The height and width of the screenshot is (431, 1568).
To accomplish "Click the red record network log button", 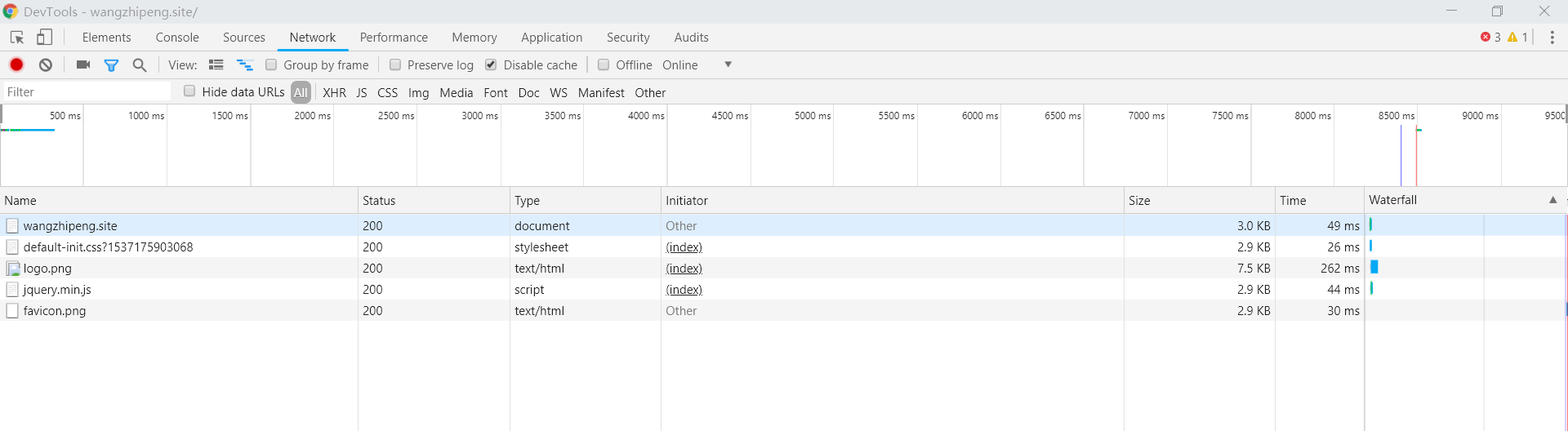I will [16, 64].
